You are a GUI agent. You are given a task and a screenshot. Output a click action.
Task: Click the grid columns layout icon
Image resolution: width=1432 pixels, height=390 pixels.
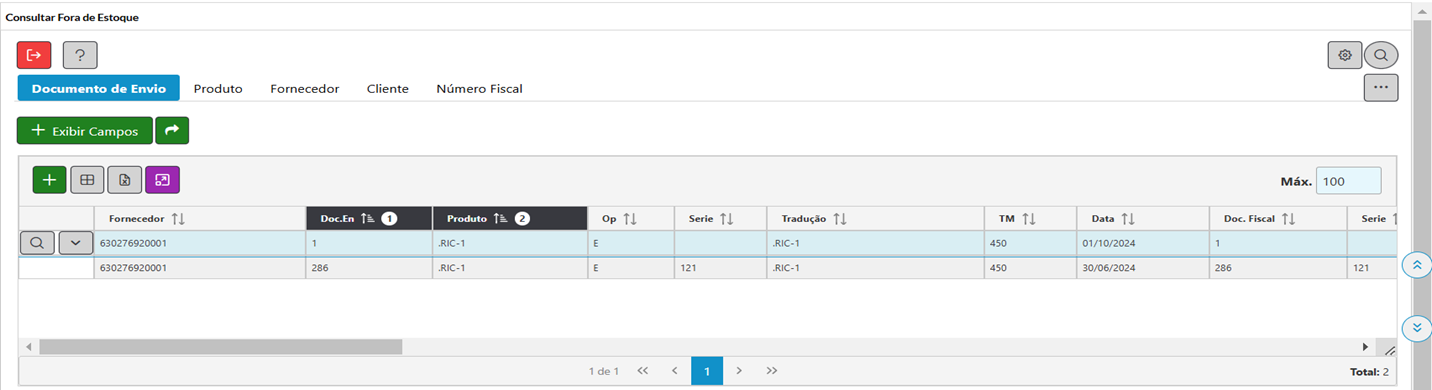[87, 180]
